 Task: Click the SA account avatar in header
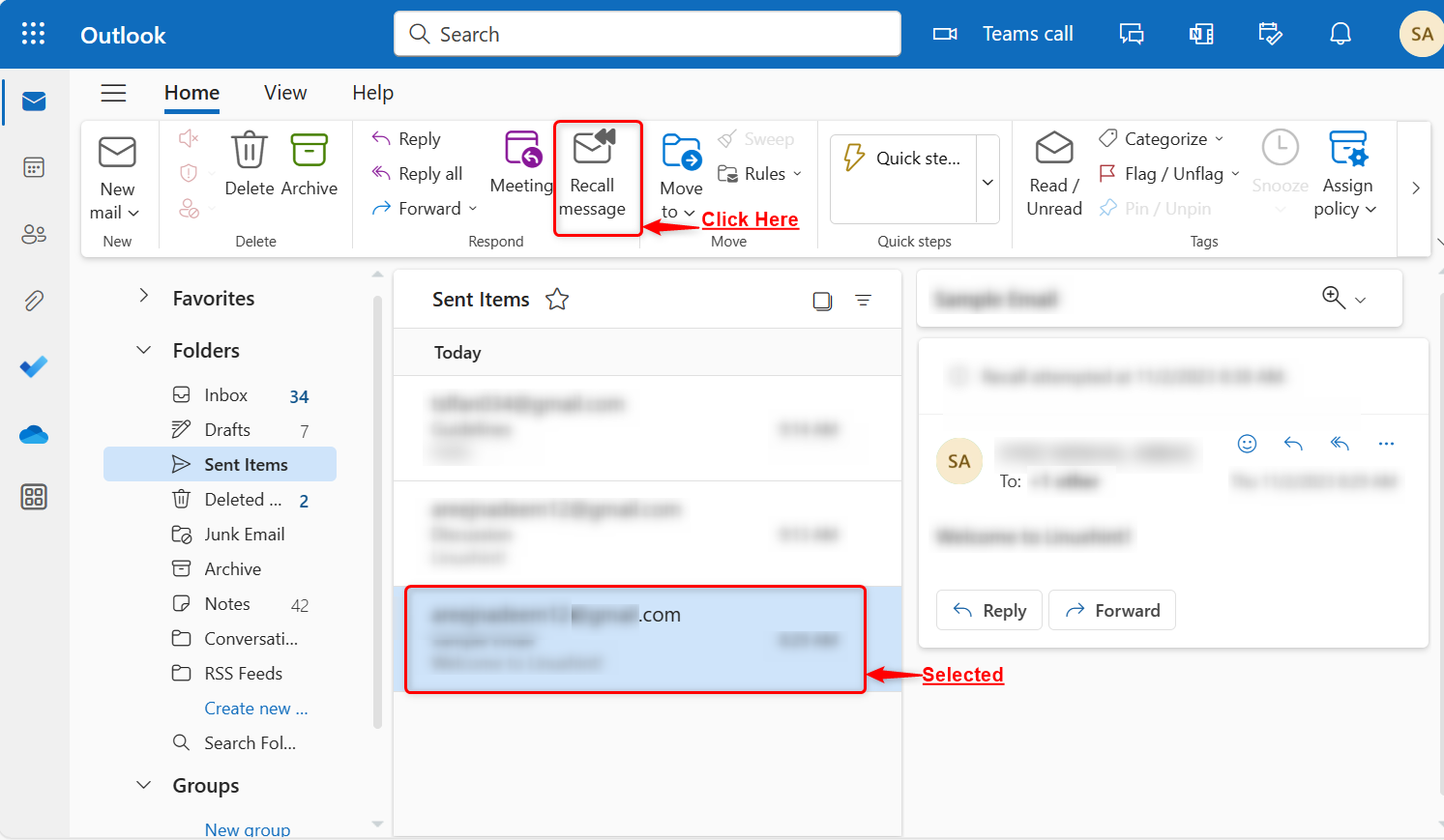pos(1421,34)
